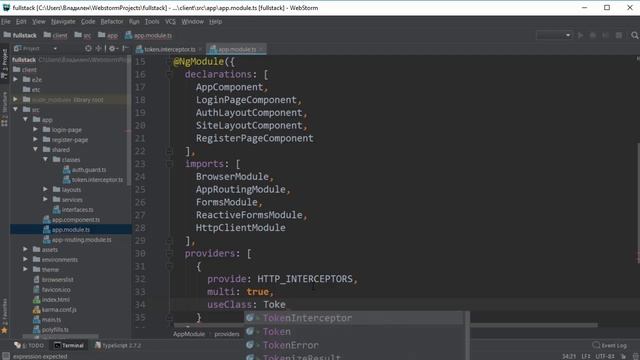Open the Window menu

coord(192,22)
